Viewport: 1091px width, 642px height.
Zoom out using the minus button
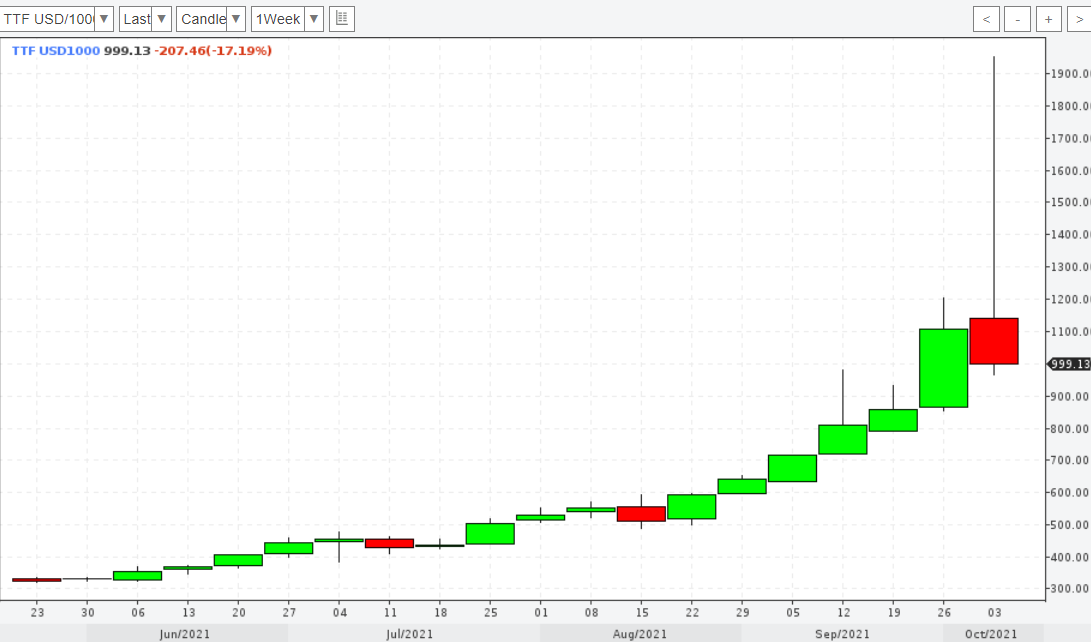click(1018, 19)
